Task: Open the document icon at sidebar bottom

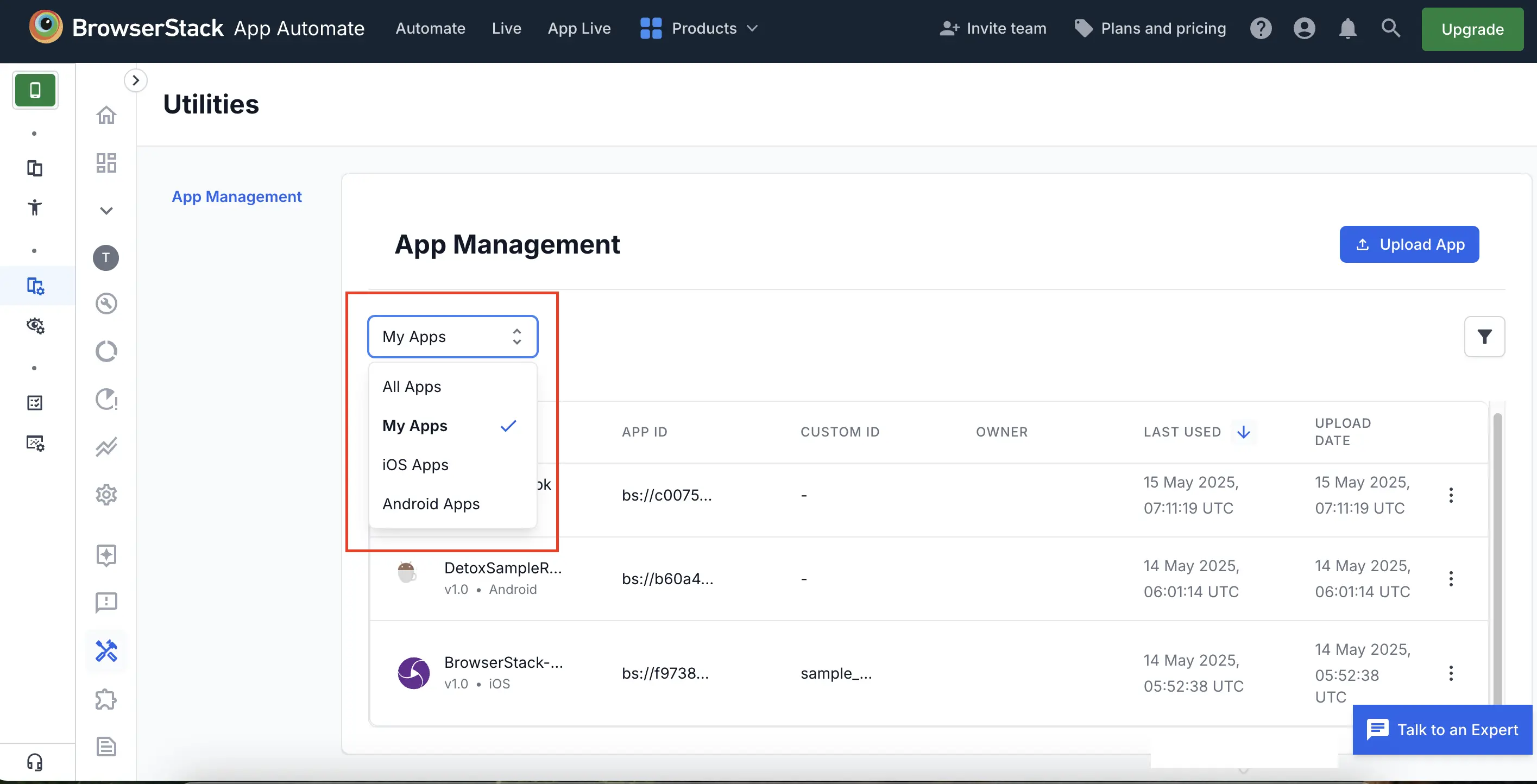Action: point(106,747)
